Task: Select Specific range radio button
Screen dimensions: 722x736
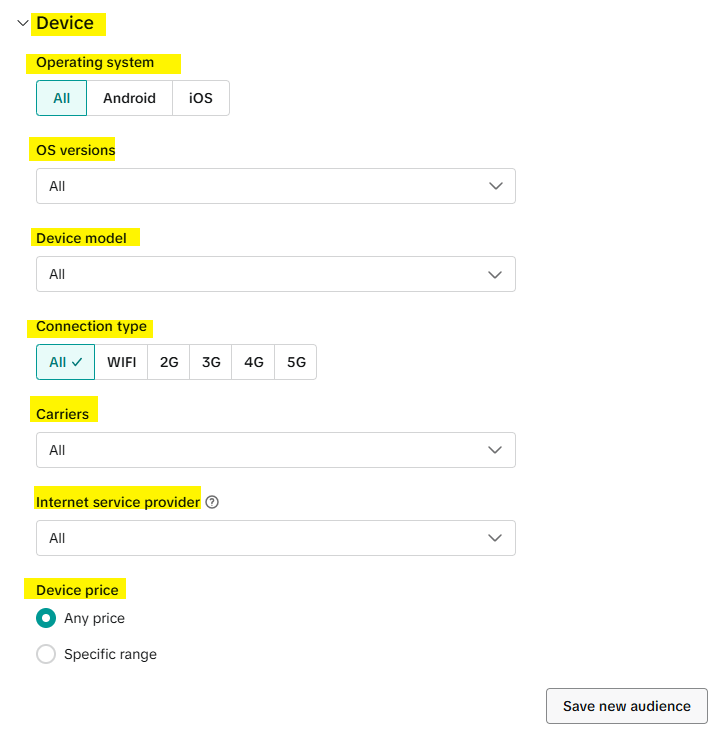Action: pyautogui.click(x=46, y=654)
